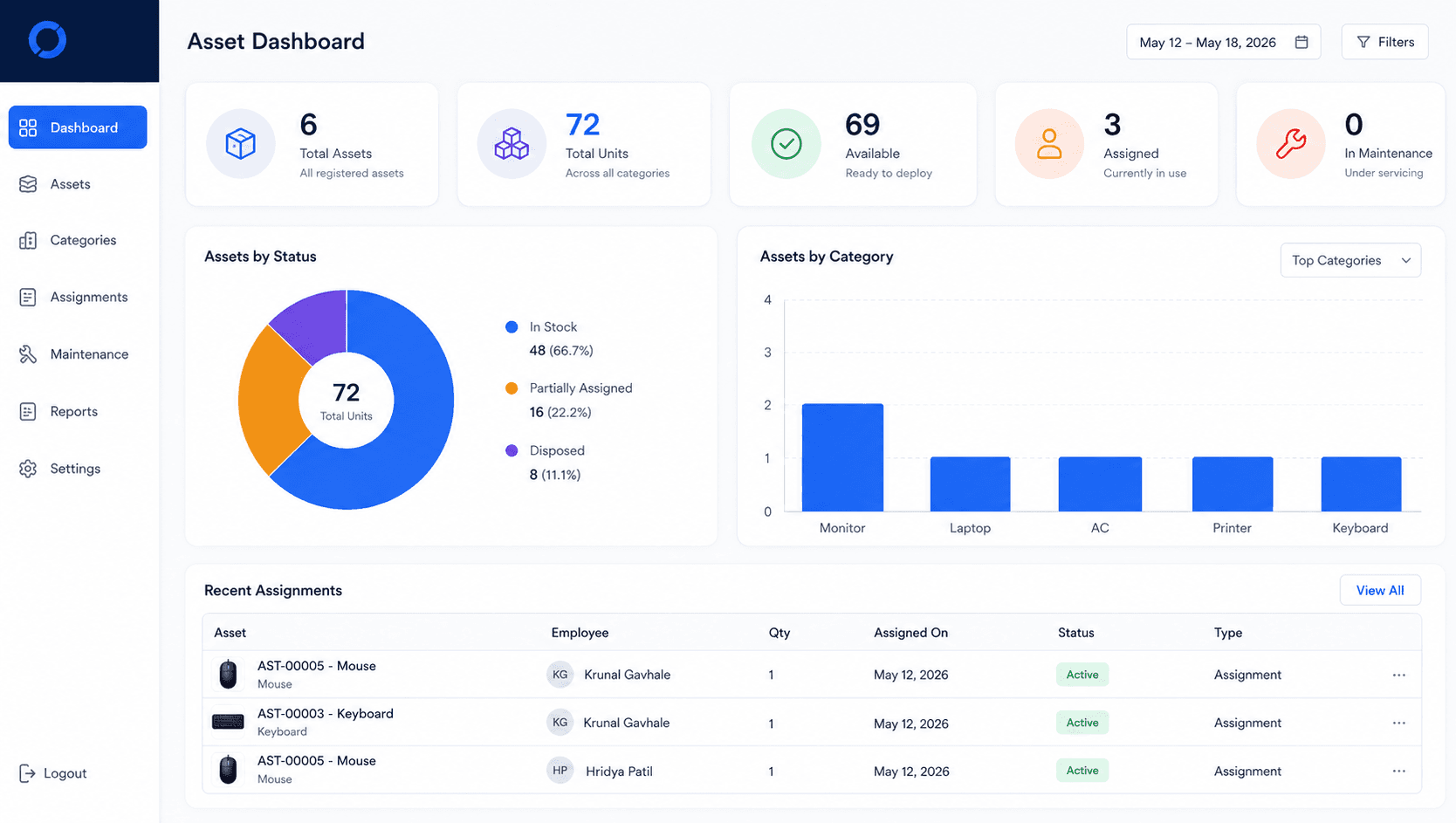
Task: Click the orange Partially Assigned legend dot
Action: [512, 388]
